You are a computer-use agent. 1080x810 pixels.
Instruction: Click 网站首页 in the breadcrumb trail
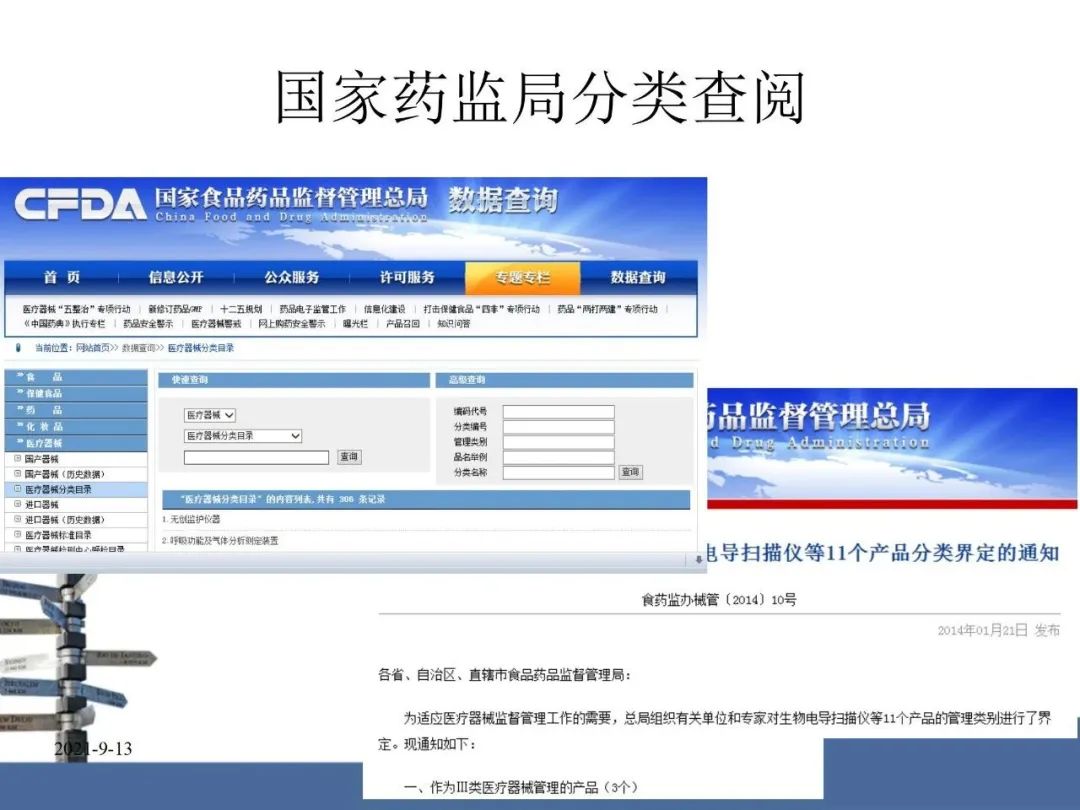tap(93, 348)
